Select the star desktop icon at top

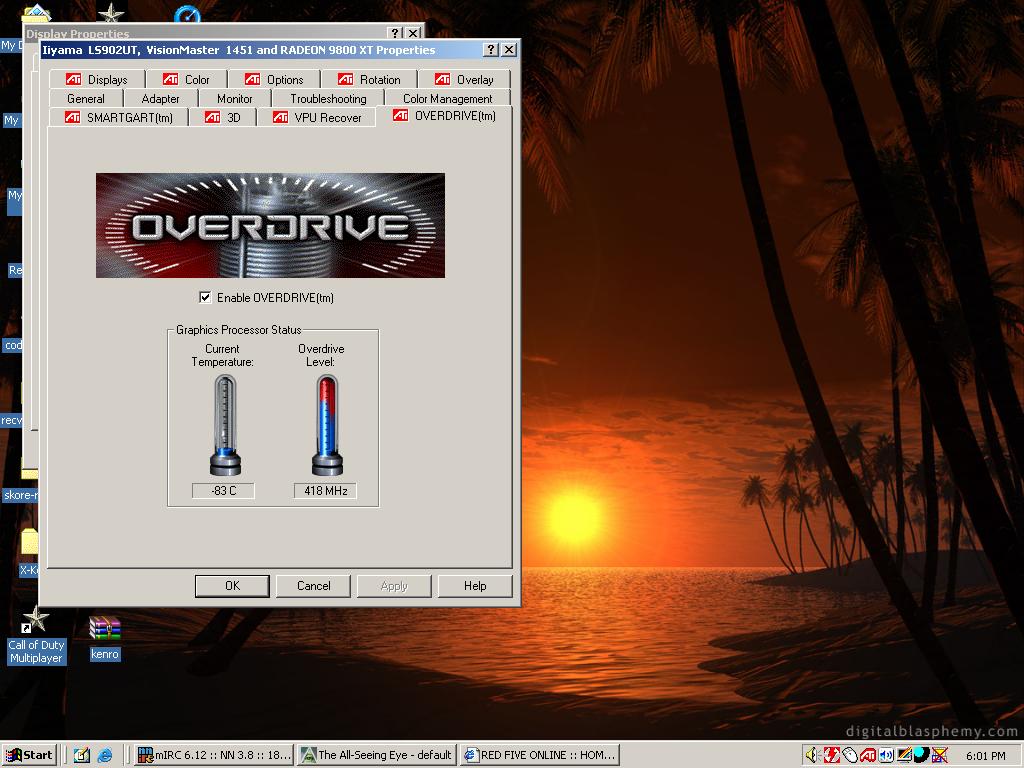pos(110,13)
